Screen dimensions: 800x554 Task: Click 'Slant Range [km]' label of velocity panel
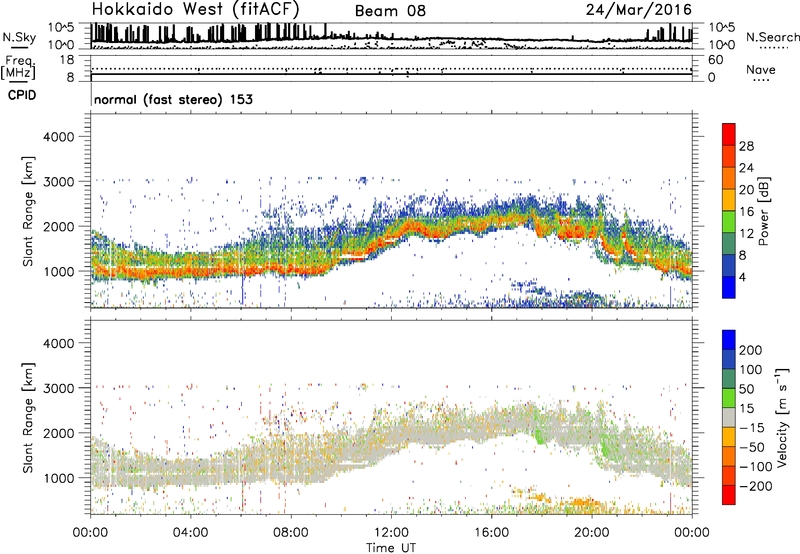coord(28,418)
